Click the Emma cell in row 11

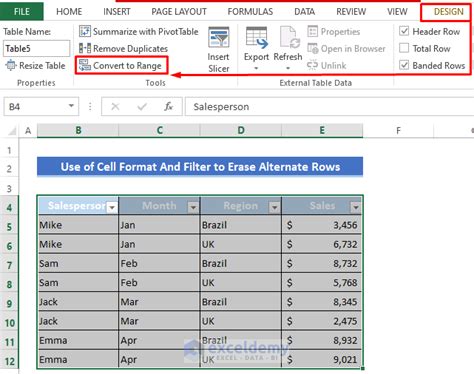pos(78,340)
